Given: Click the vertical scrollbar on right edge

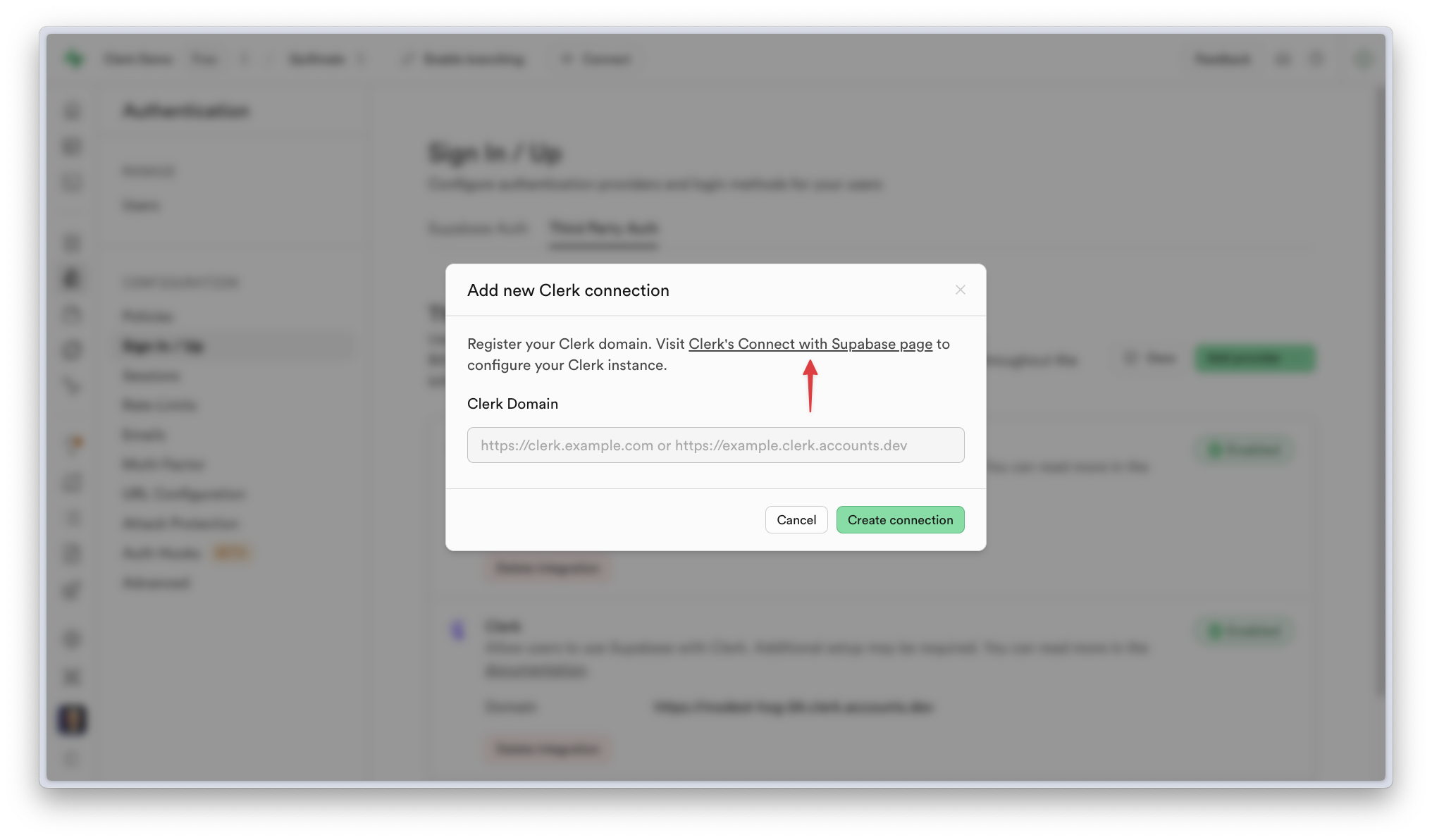Looking at the screenshot, I should tap(1379, 392).
